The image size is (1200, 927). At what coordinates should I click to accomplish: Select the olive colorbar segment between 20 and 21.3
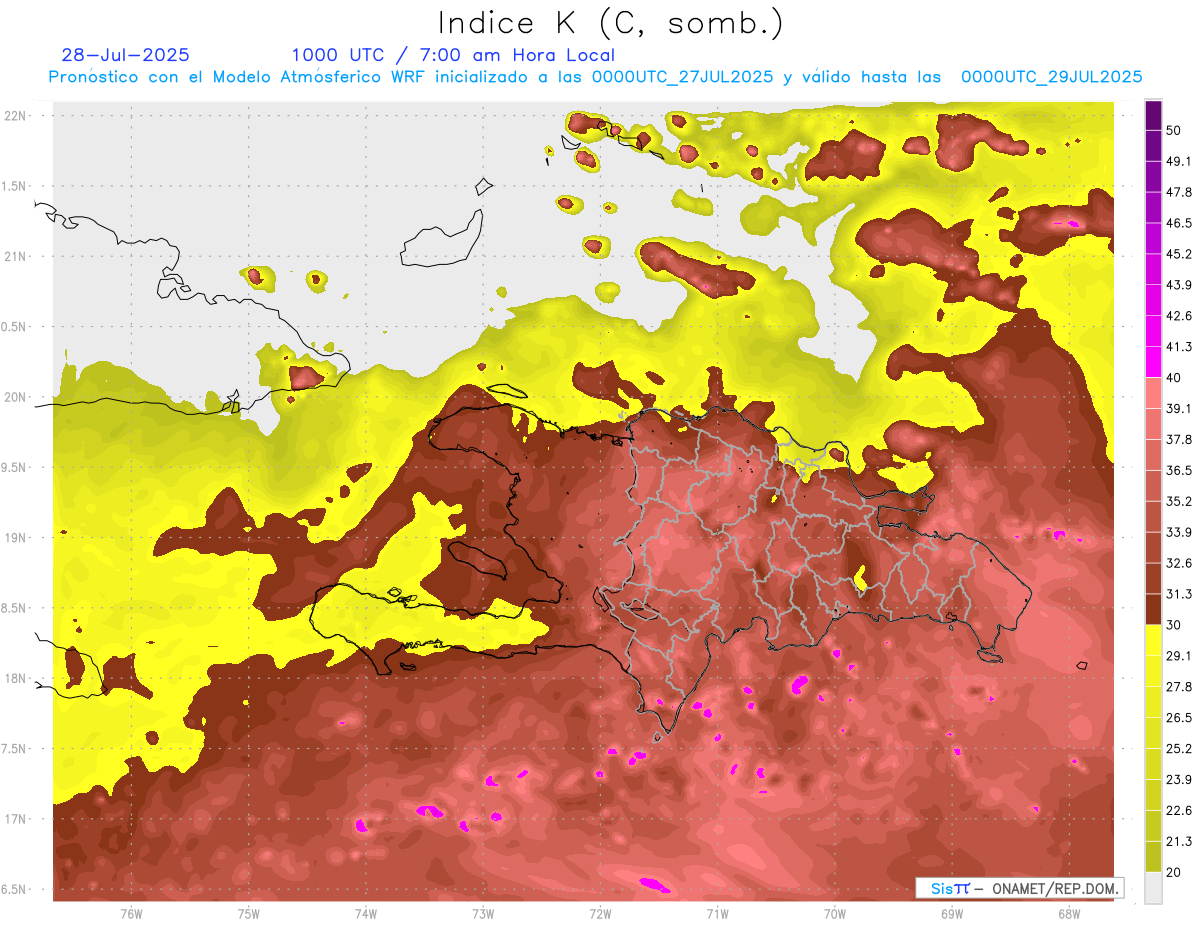[x=1153, y=856]
